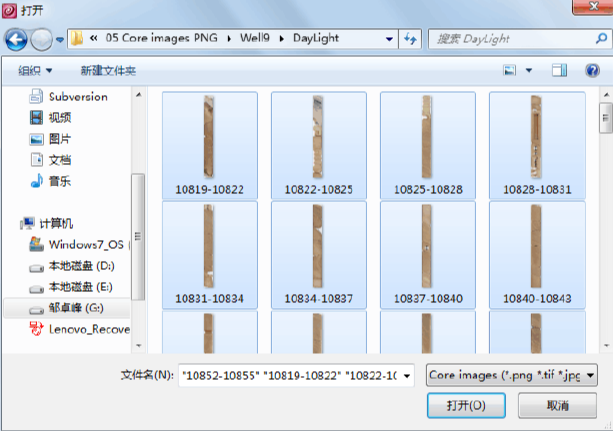The image size is (613, 431).
Task: Click the 取消 cancel button
Action: coord(557,406)
